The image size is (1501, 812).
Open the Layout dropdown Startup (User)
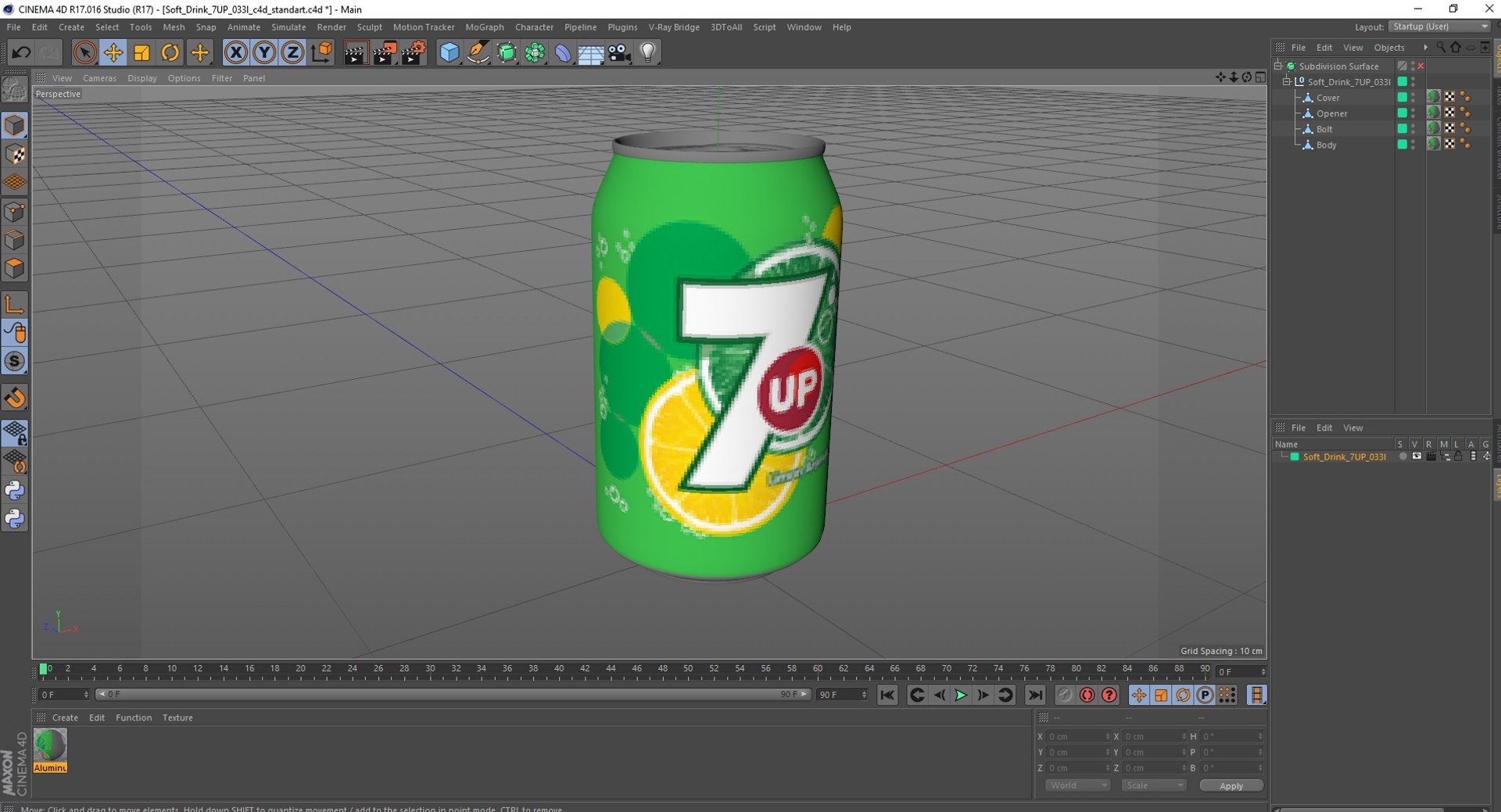(x=1440, y=27)
